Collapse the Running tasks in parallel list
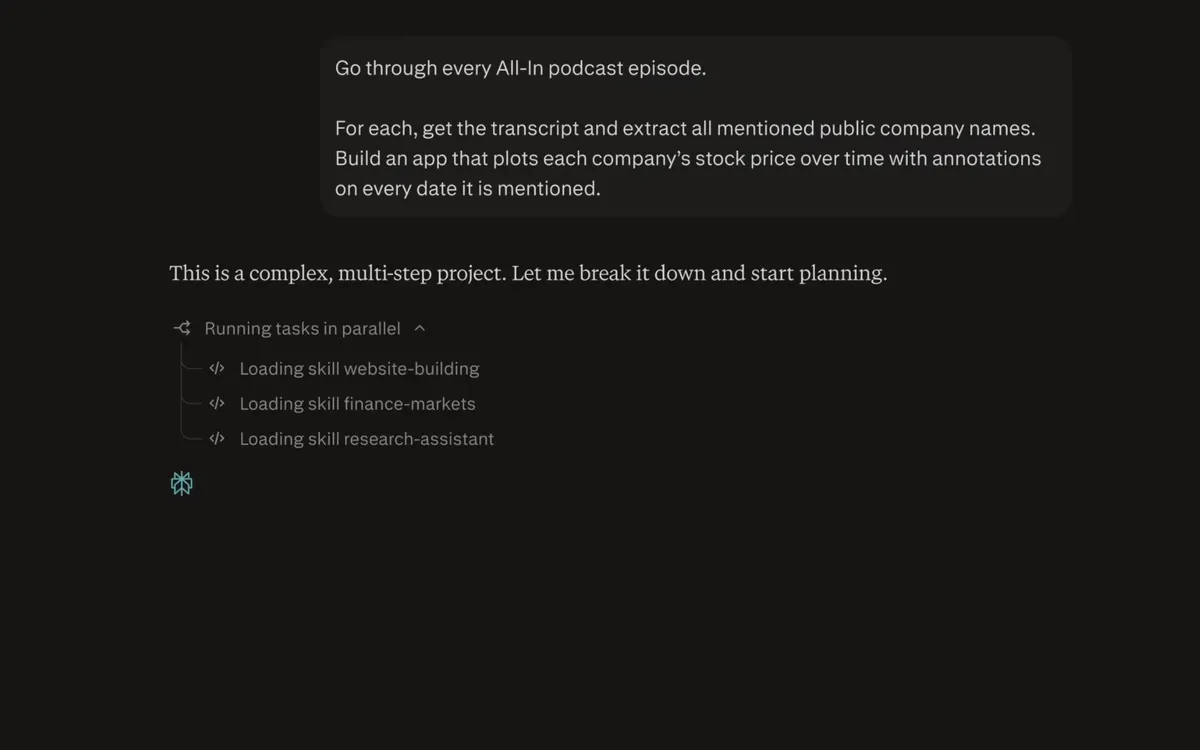The width and height of the screenshot is (1200, 750). tap(420, 328)
